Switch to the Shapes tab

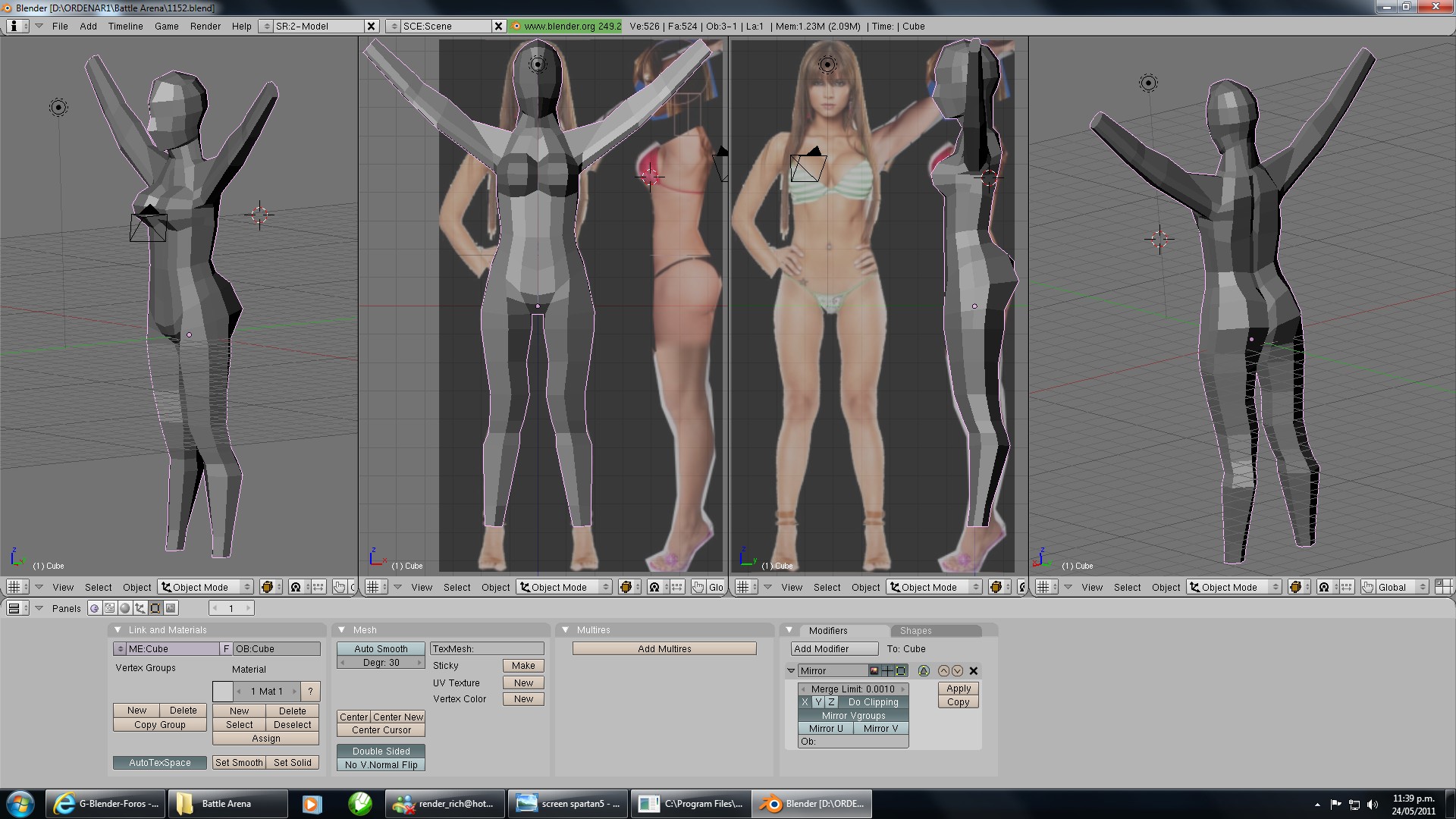click(915, 631)
